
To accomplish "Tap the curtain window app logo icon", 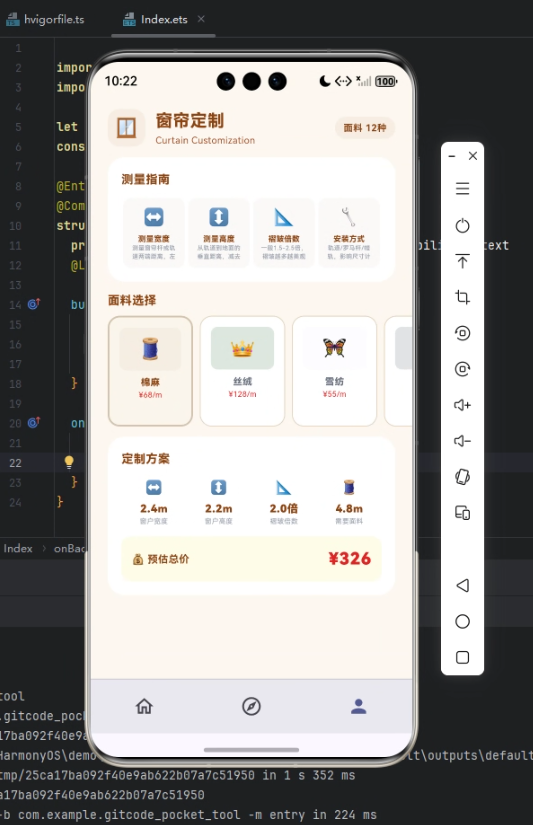I will point(126,128).
